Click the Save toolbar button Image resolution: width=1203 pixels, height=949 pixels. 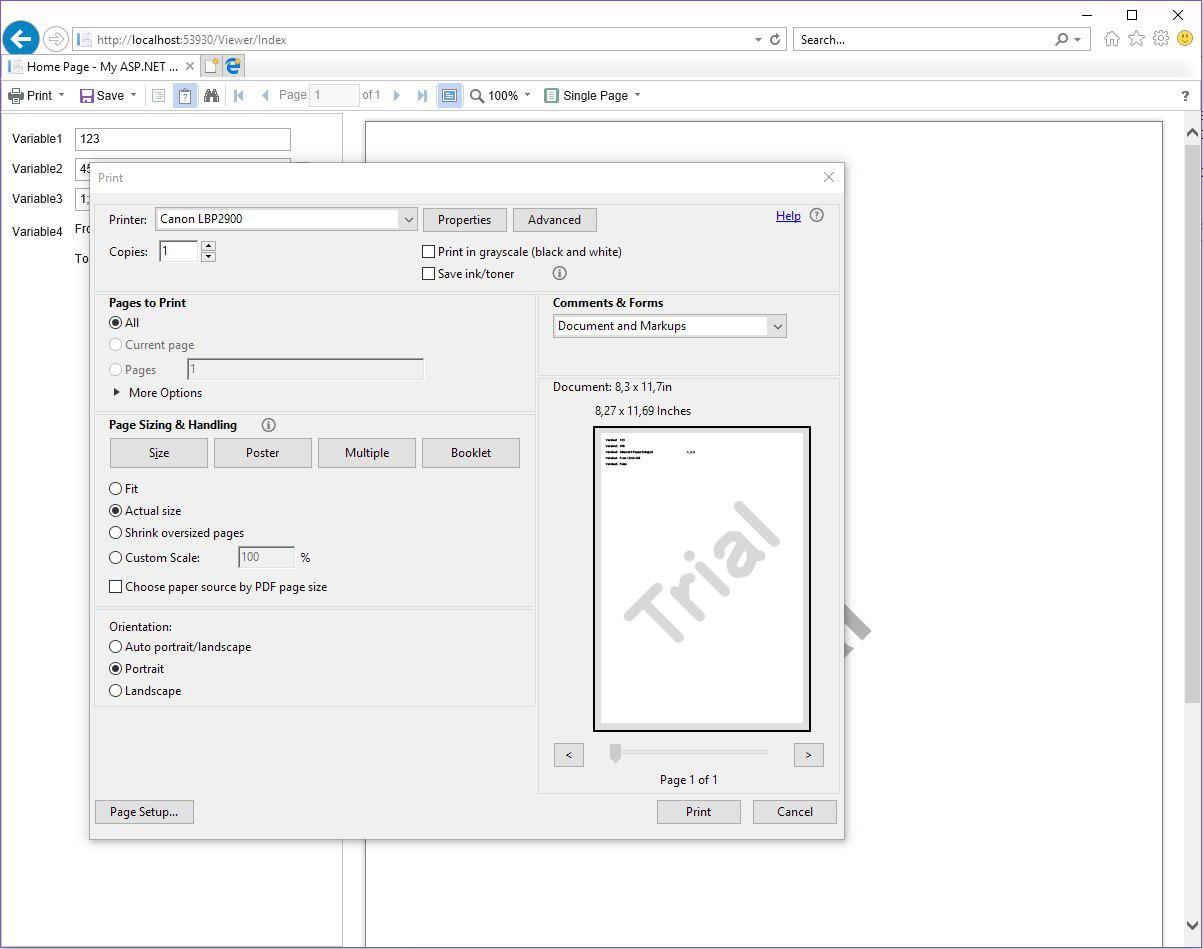102,96
